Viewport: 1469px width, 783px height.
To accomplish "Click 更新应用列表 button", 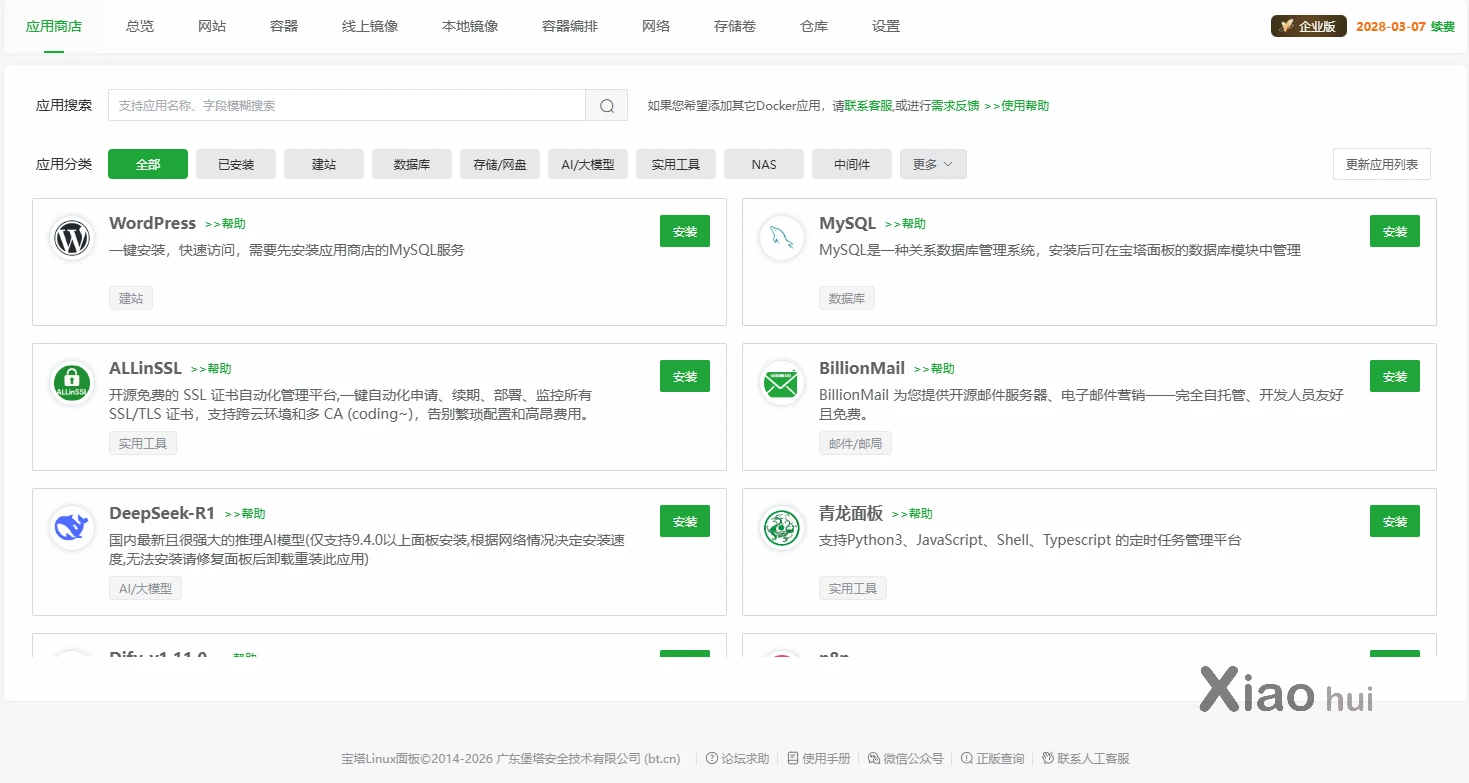I will 1381,164.
